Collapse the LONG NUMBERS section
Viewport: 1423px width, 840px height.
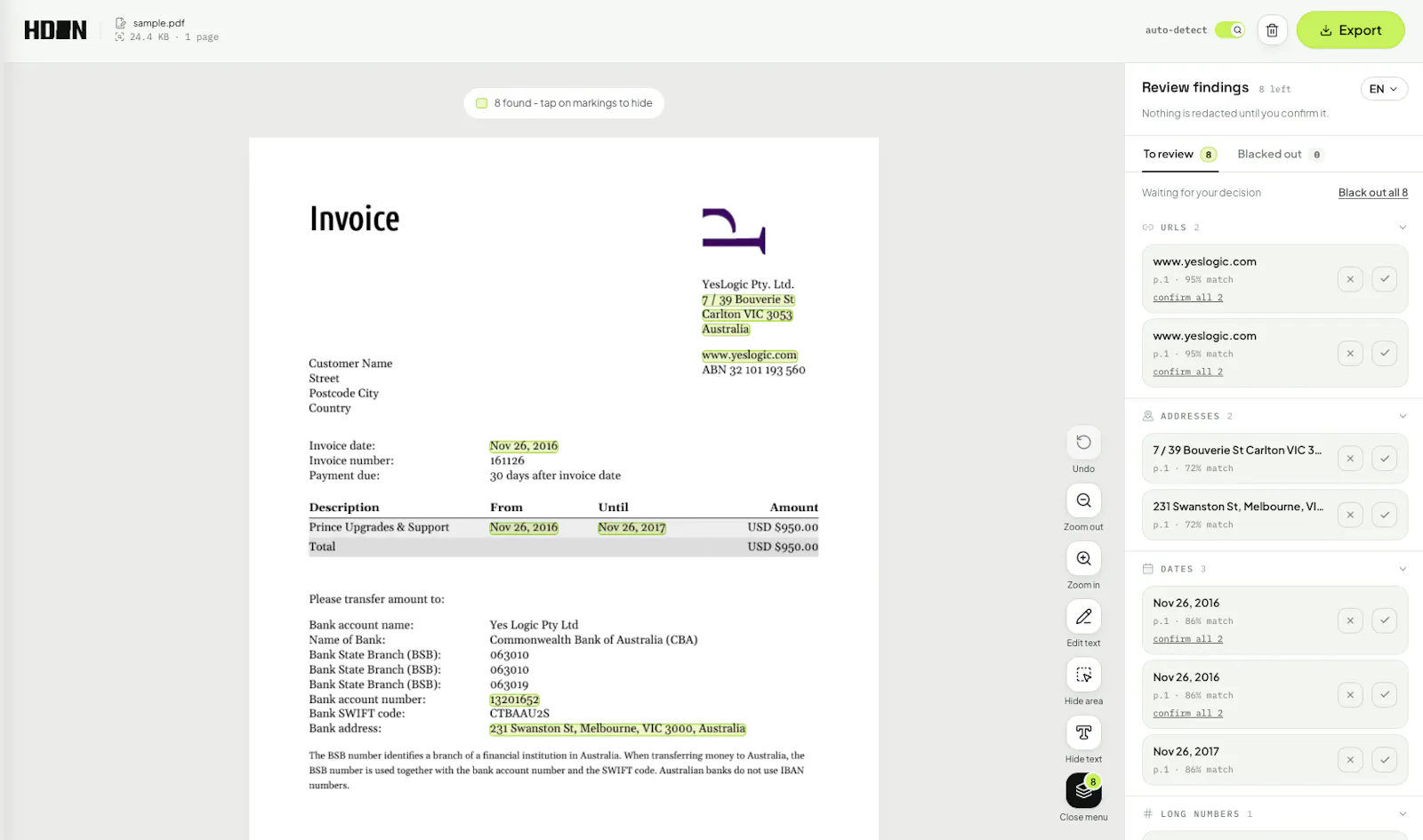(x=1403, y=814)
